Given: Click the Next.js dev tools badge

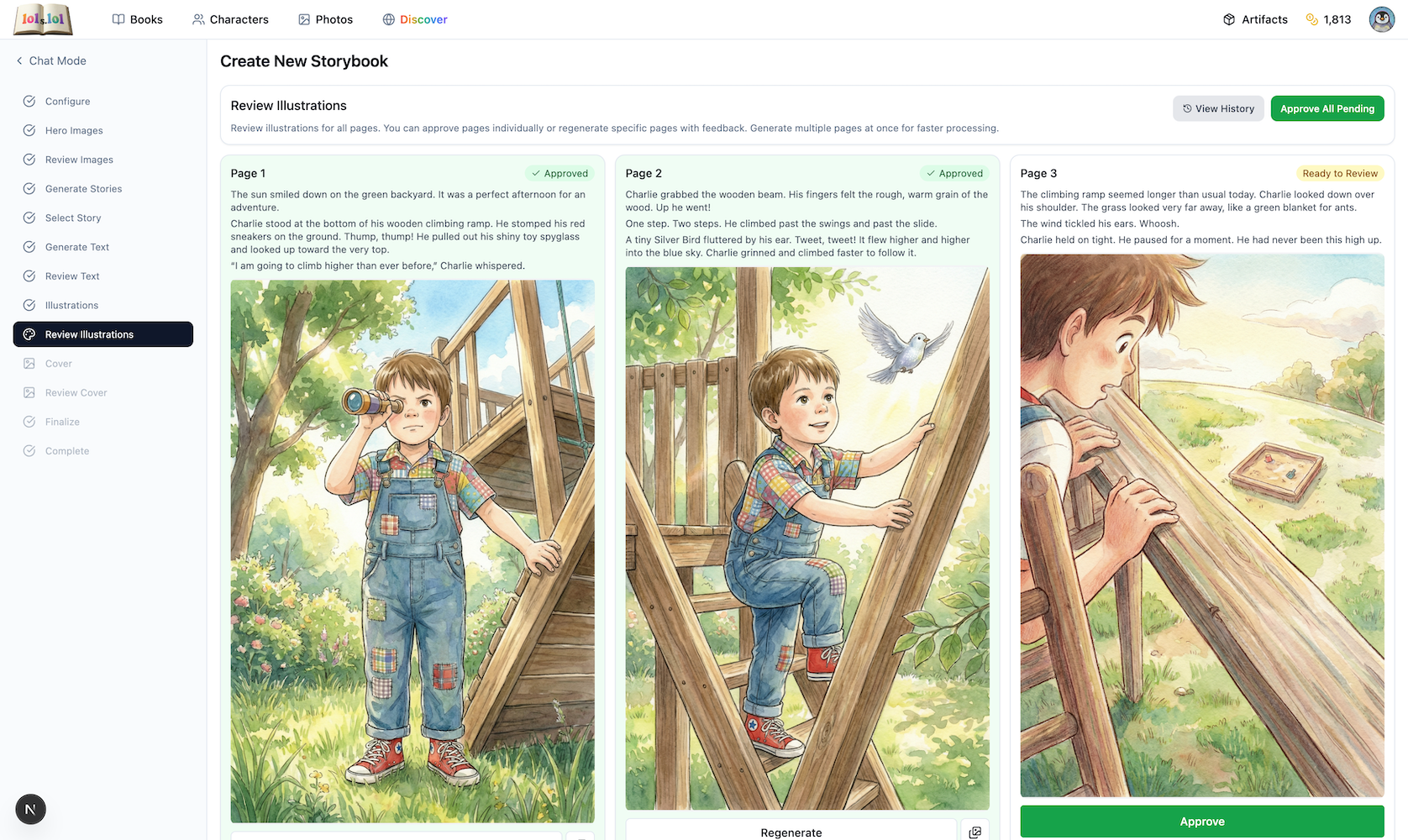Looking at the screenshot, I should tap(30, 809).
